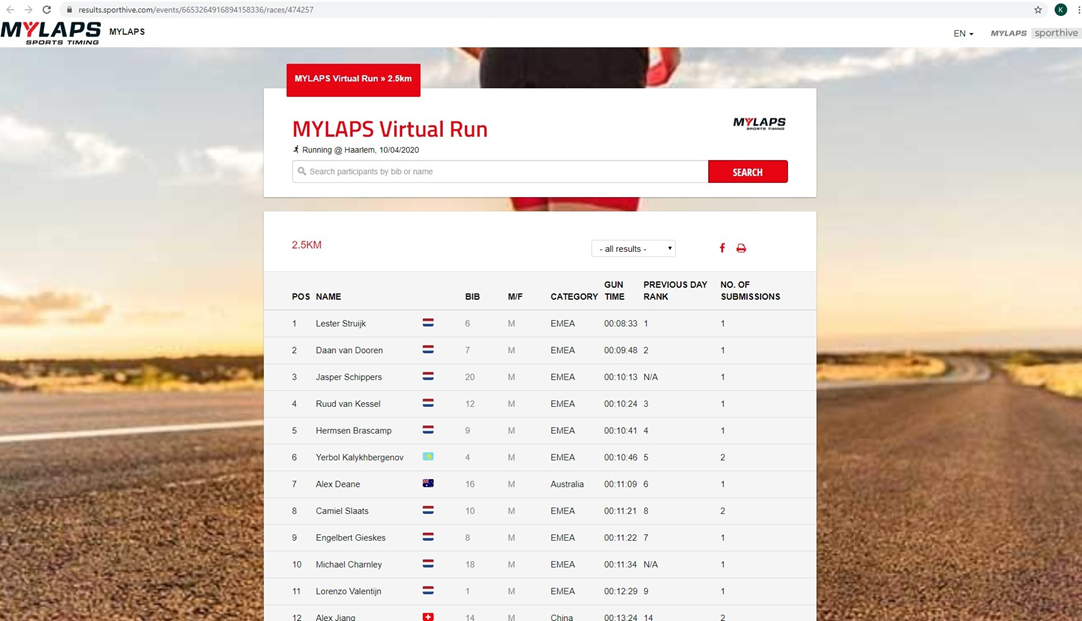
Task: Click the Netherlands flag for Ruud van Kessel
Action: pos(428,403)
